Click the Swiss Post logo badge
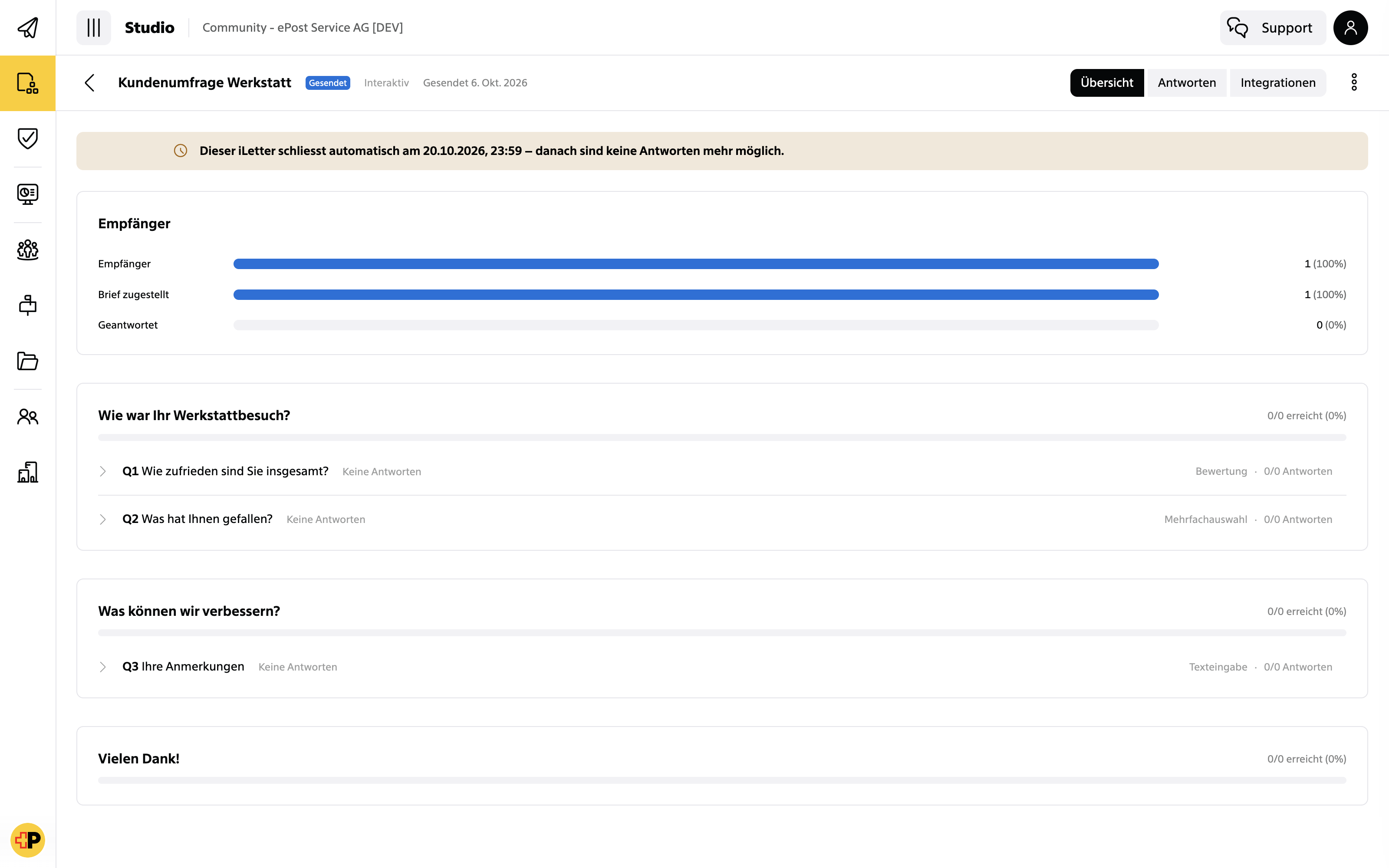 [27, 840]
